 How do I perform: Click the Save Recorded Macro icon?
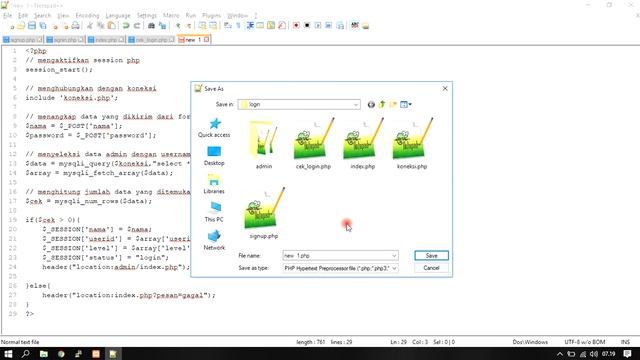click(340, 26)
